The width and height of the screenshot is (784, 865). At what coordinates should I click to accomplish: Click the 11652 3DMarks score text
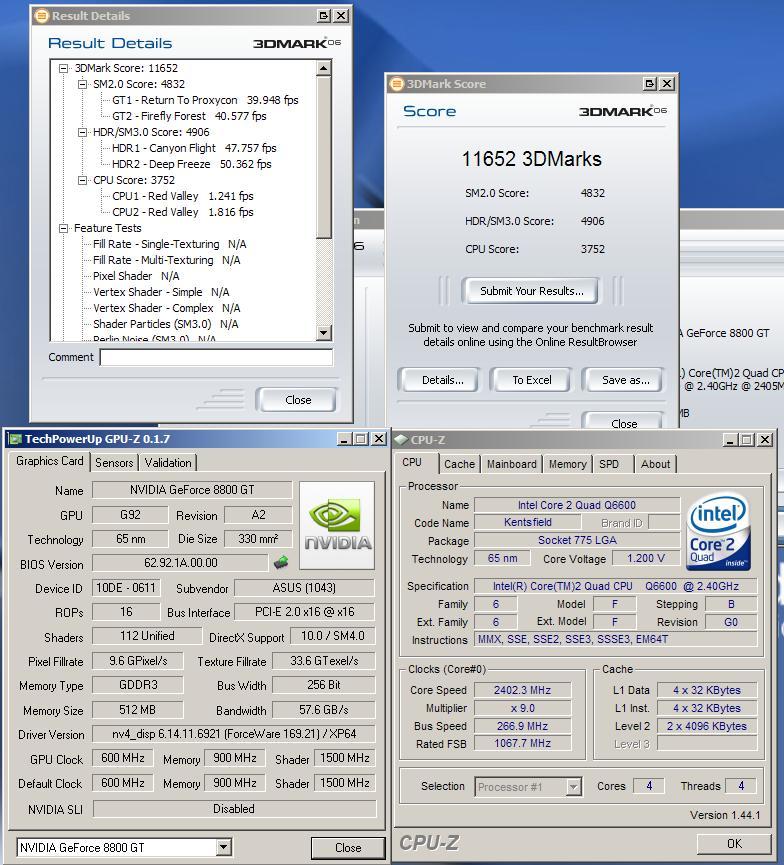(x=531, y=159)
